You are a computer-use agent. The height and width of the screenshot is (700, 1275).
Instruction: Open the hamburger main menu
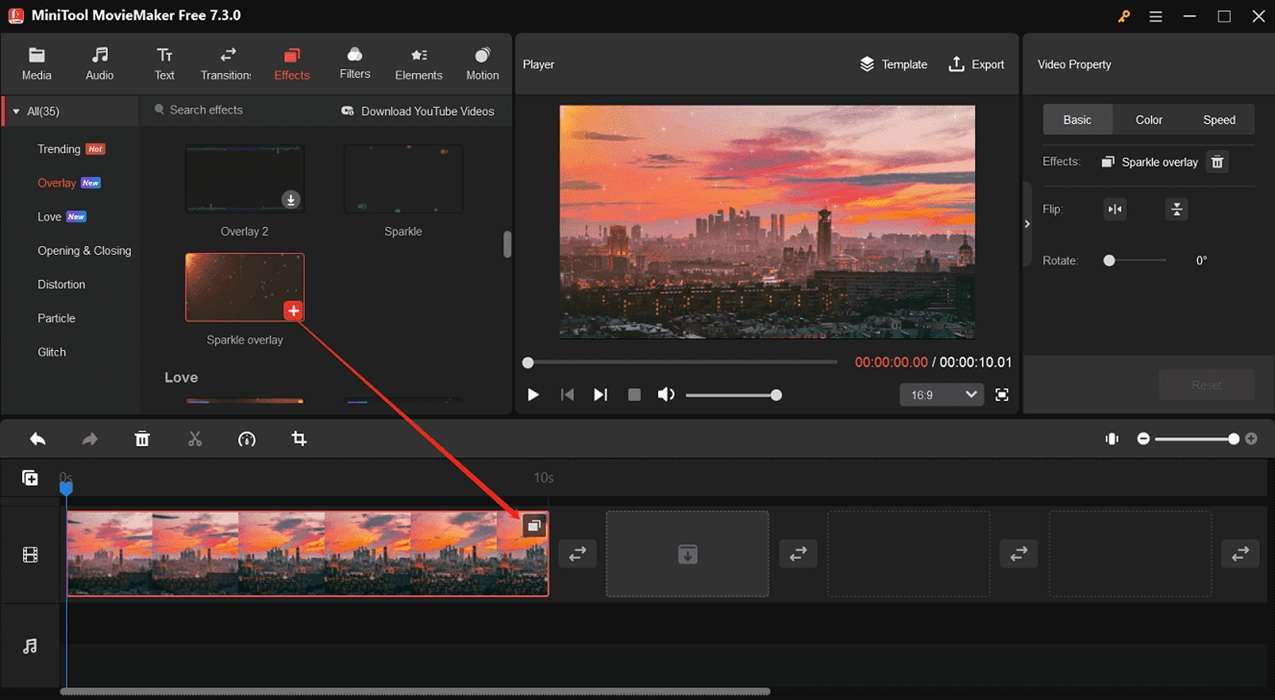click(x=1156, y=16)
